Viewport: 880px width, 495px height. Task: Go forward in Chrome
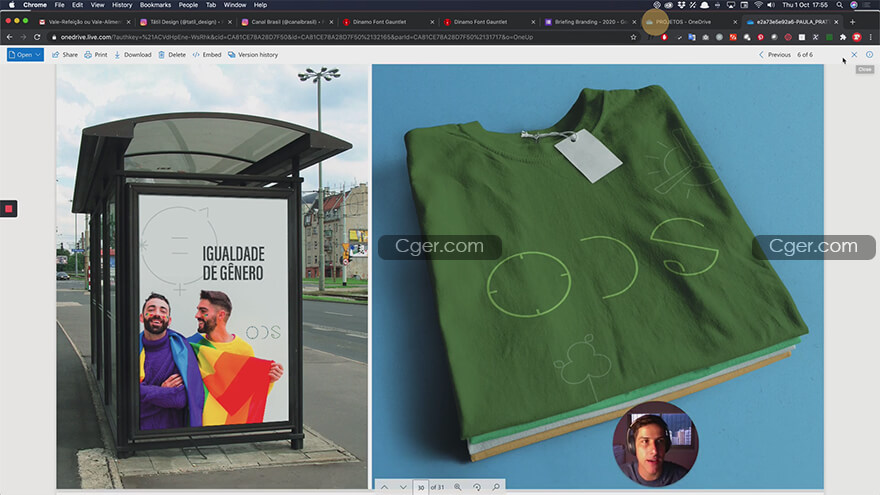tap(23, 37)
